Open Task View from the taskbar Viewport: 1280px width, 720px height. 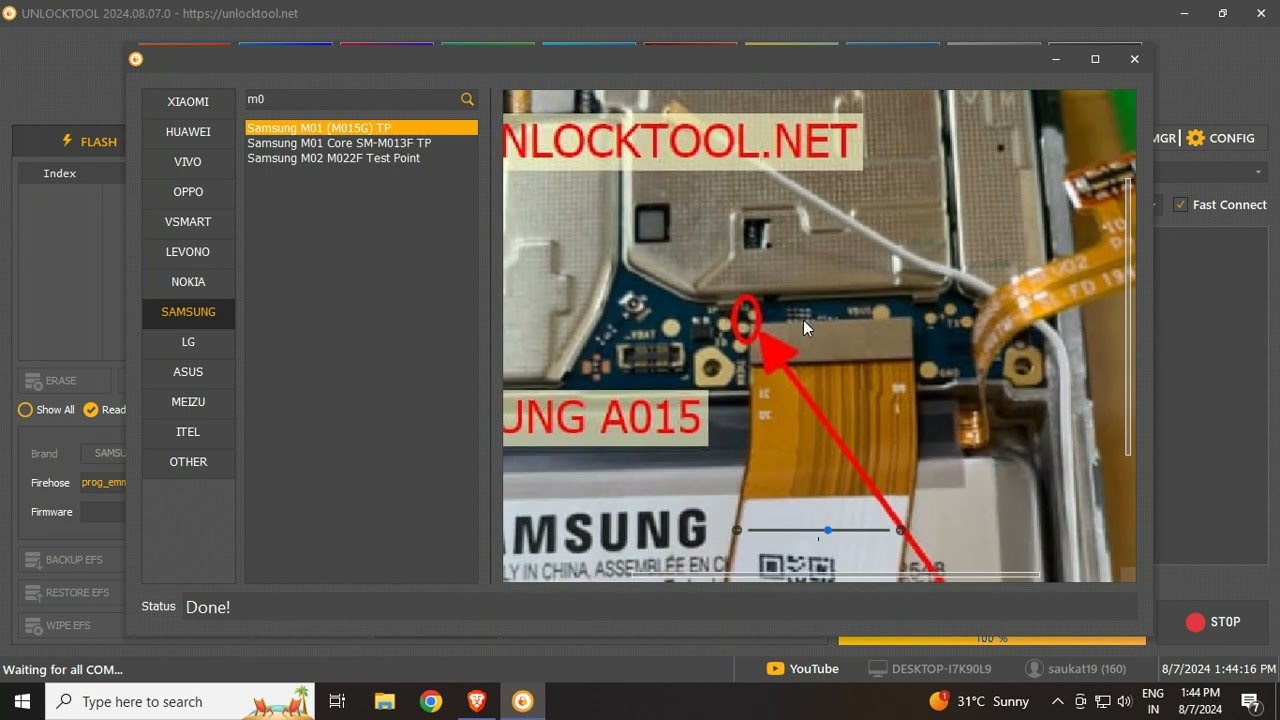click(x=337, y=702)
